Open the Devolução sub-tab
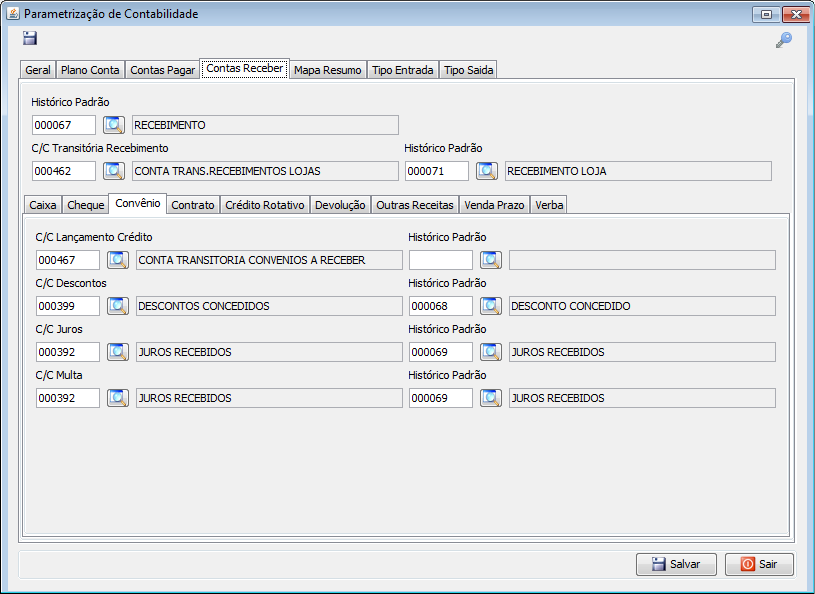The image size is (815, 594). pos(340,205)
